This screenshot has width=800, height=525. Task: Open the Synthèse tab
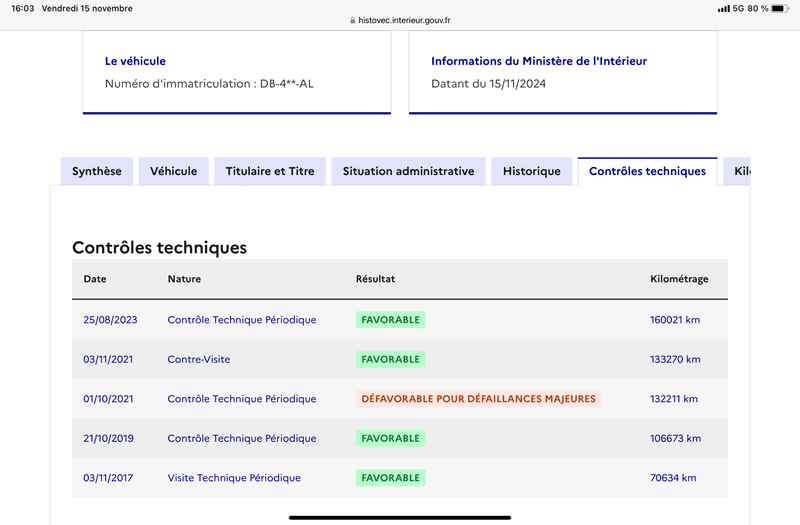coord(97,171)
